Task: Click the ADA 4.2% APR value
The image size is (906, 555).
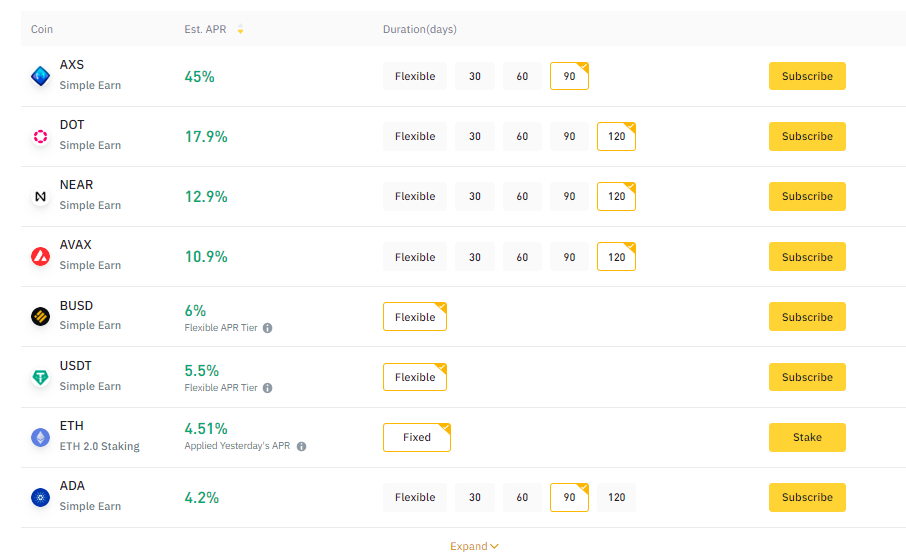Action: click(x=202, y=498)
